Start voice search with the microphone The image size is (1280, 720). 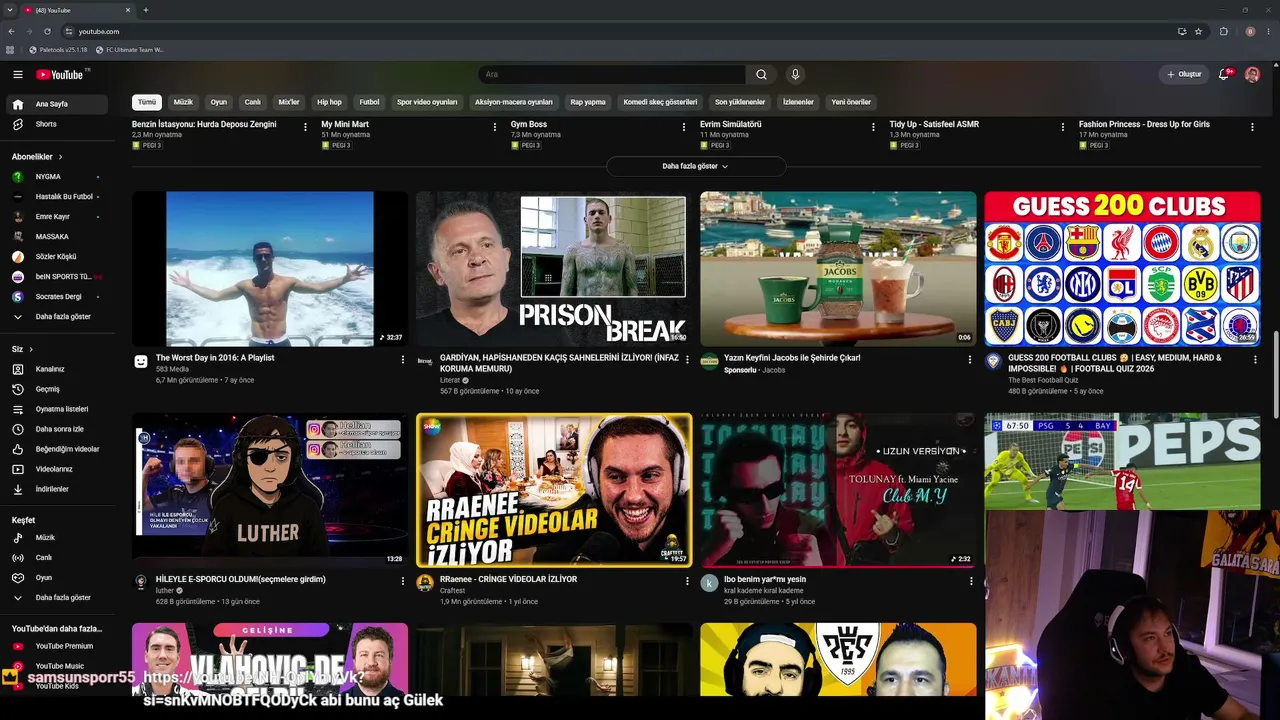(x=795, y=75)
